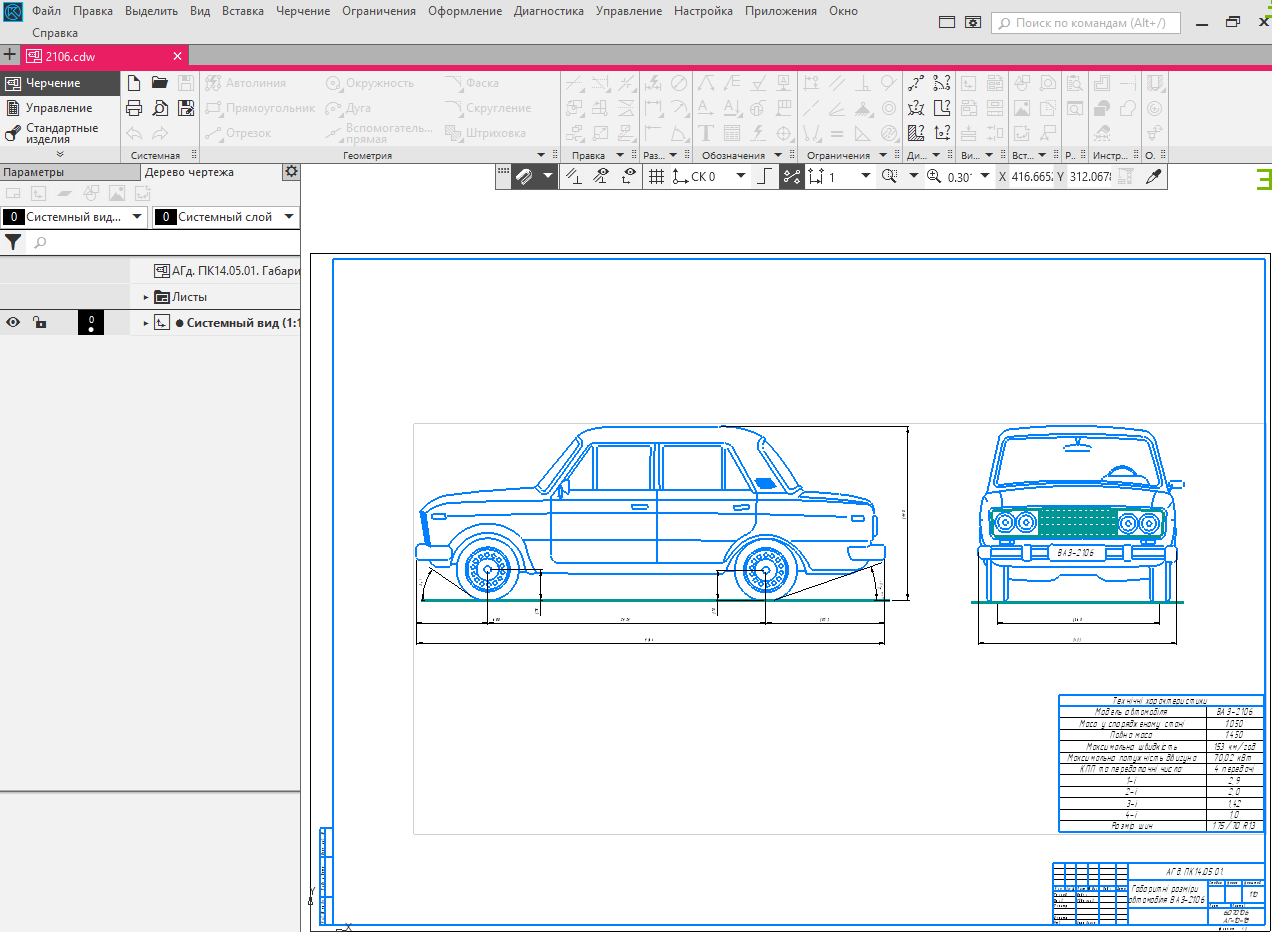Switch to the Параметры tab
The width and height of the screenshot is (1272, 932).
33,172
